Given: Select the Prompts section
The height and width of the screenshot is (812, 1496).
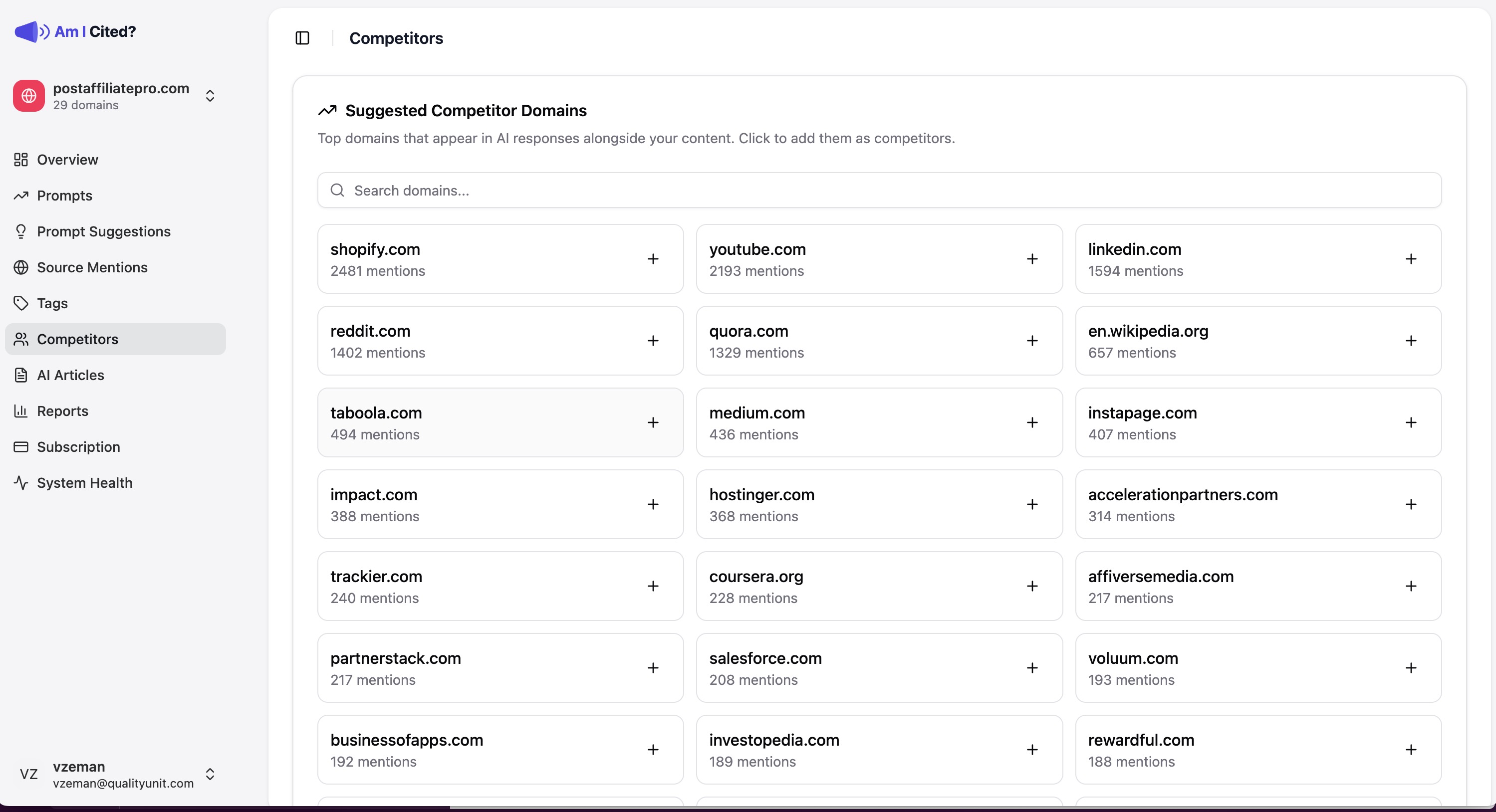Looking at the screenshot, I should coord(64,196).
